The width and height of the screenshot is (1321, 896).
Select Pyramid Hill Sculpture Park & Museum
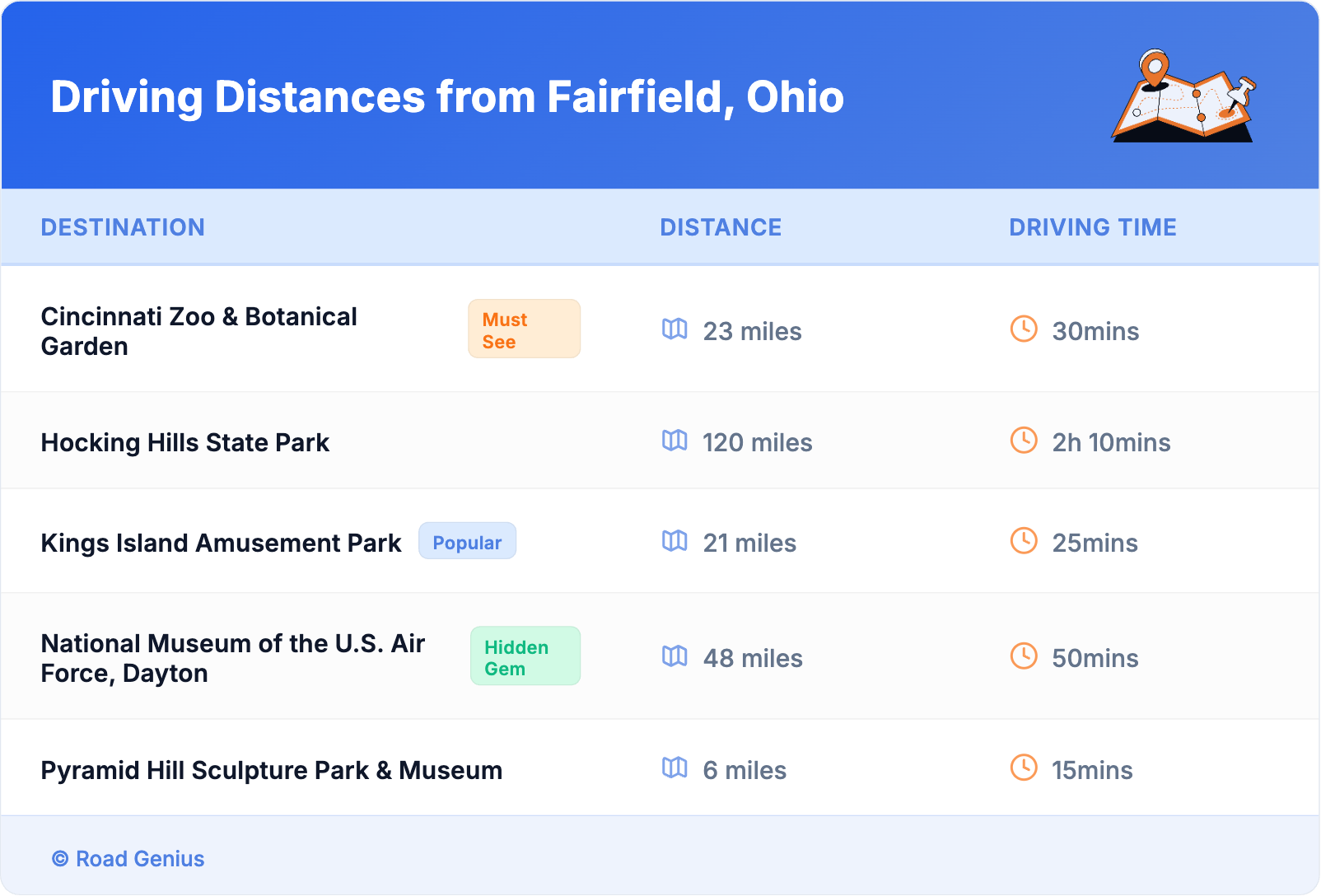click(271, 771)
